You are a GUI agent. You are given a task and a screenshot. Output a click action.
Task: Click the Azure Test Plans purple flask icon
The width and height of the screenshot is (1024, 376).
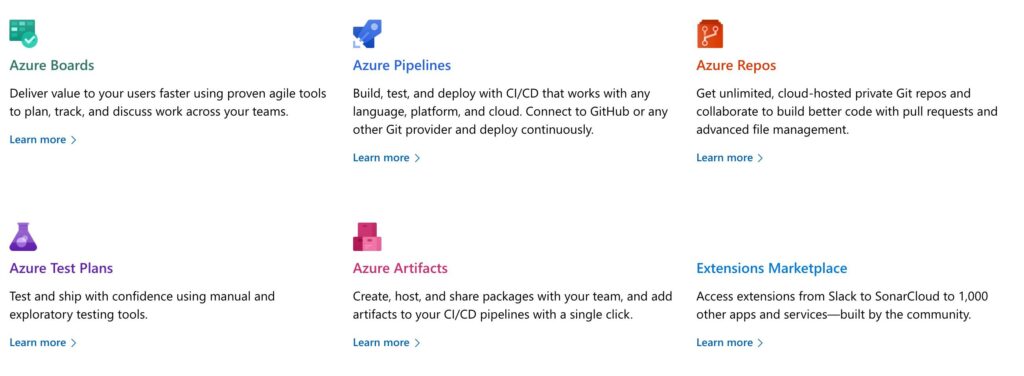tap(23, 236)
